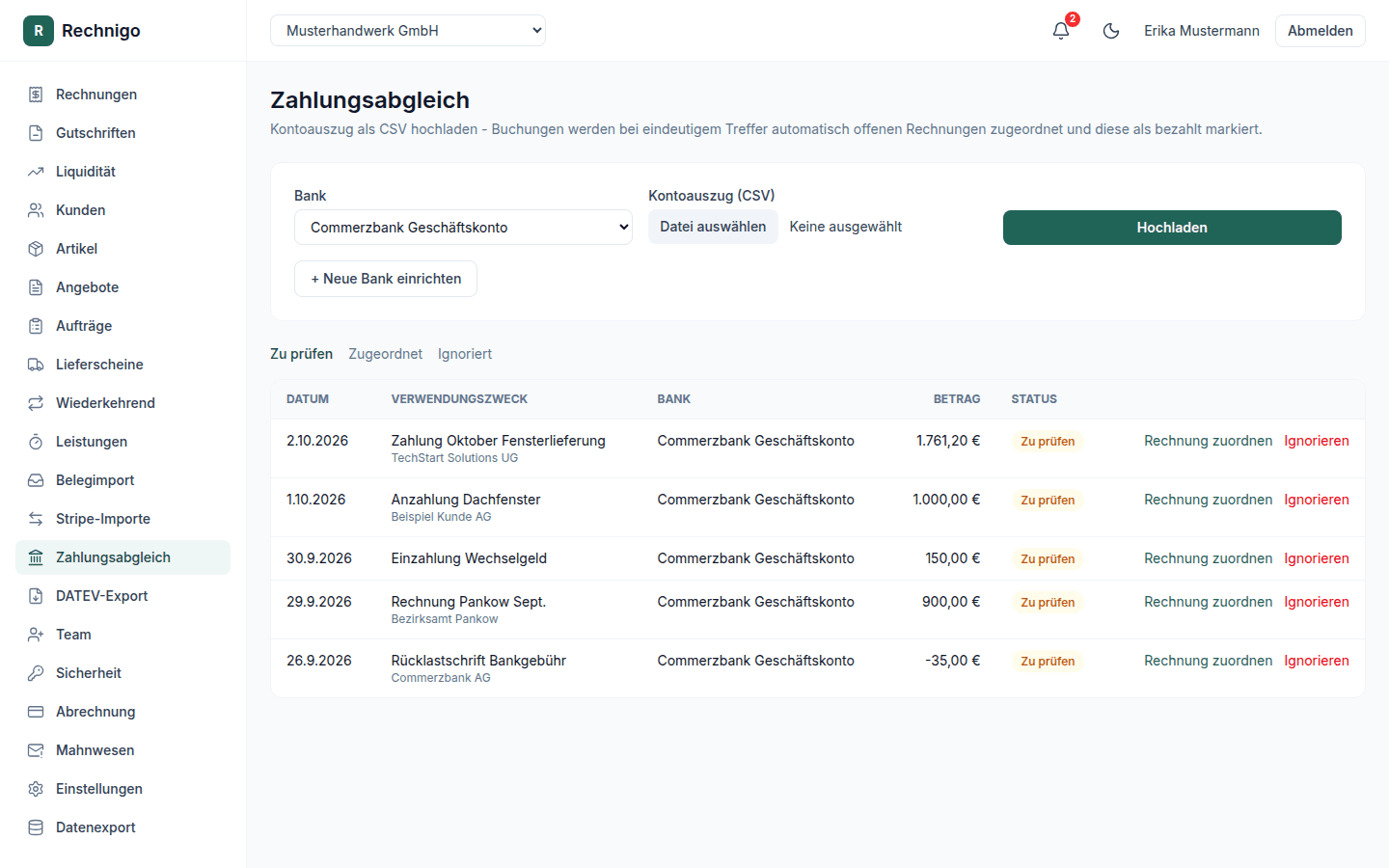Open Liquidität via its trend icon

coord(36,172)
